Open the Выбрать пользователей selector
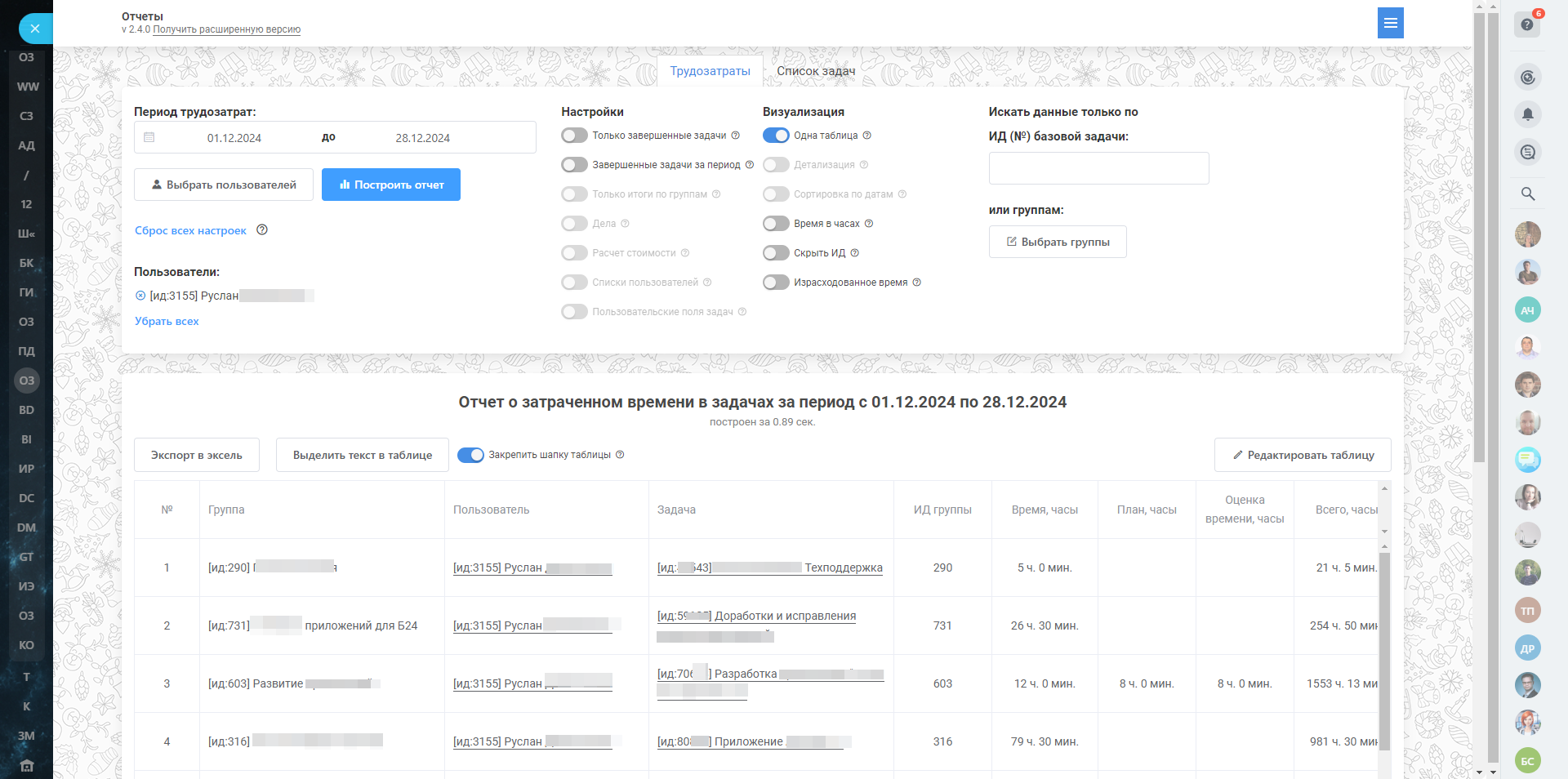Image resolution: width=1568 pixels, height=779 pixels. 223,185
